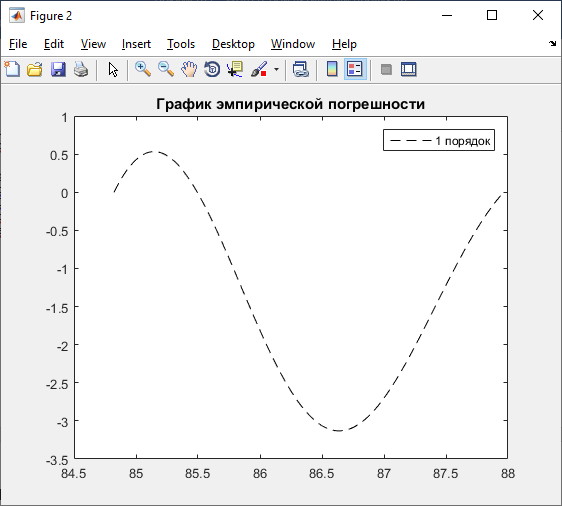
Task: Open the Window menu
Action: (x=293, y=44)
